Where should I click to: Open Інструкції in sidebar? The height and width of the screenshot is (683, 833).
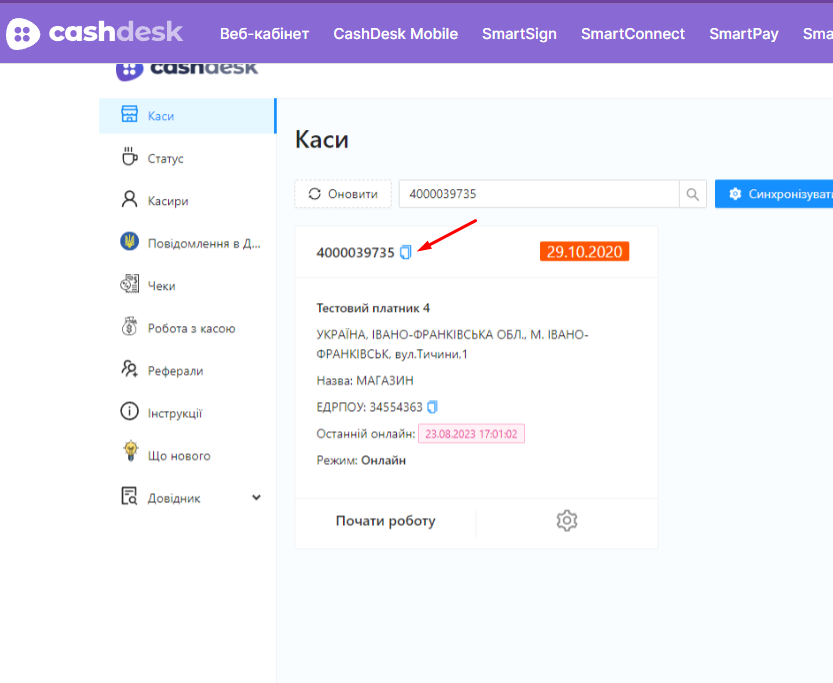(175, 413)
